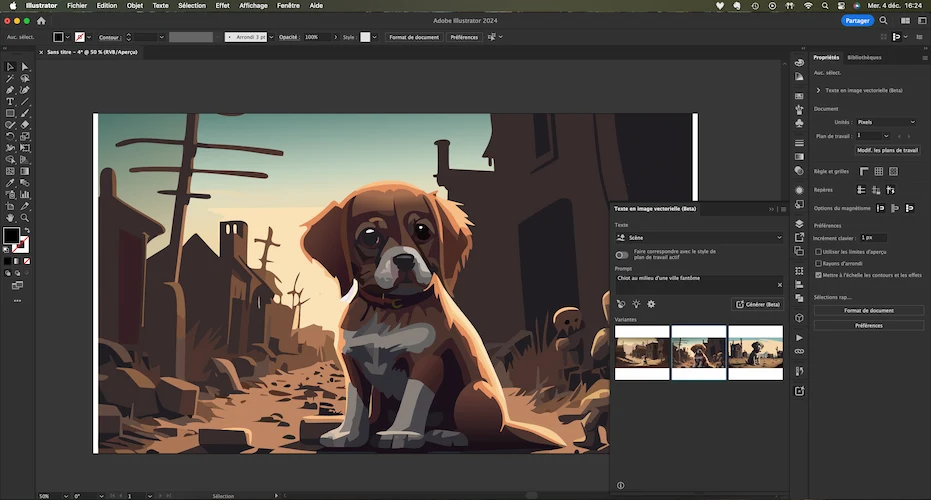Open the zoom level 50% dropdown

click(x=65, y=496)
